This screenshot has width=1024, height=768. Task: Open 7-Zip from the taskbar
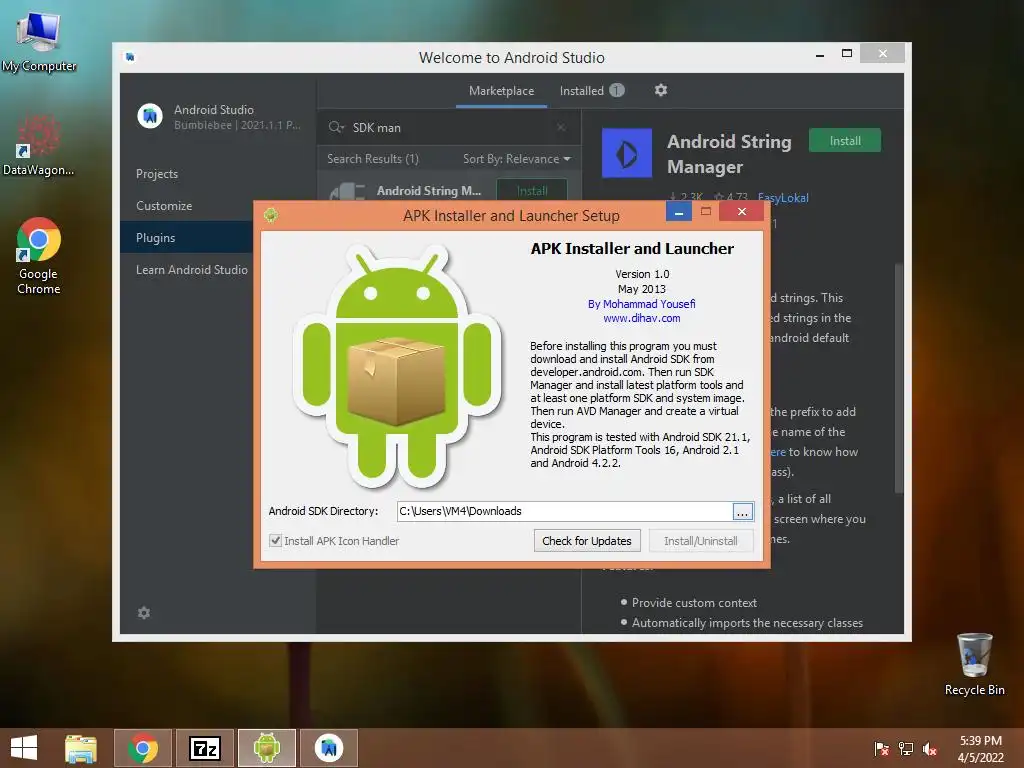click(204, 748)
